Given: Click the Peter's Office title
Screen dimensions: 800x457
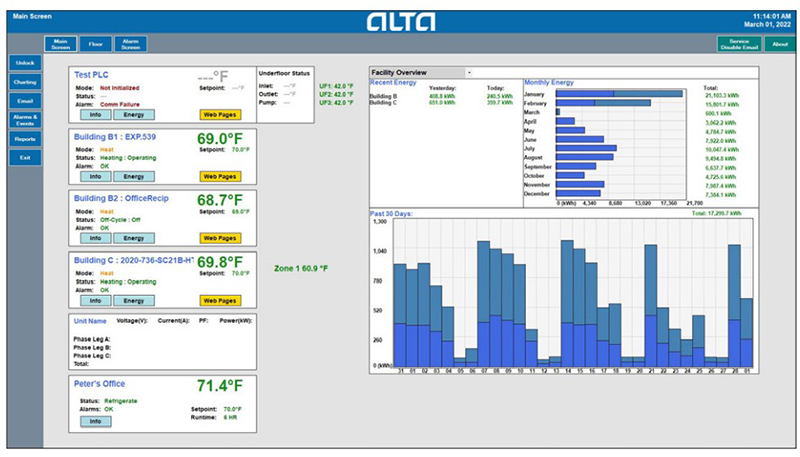Looking at the screenshot, I should (x=99, y=384).
